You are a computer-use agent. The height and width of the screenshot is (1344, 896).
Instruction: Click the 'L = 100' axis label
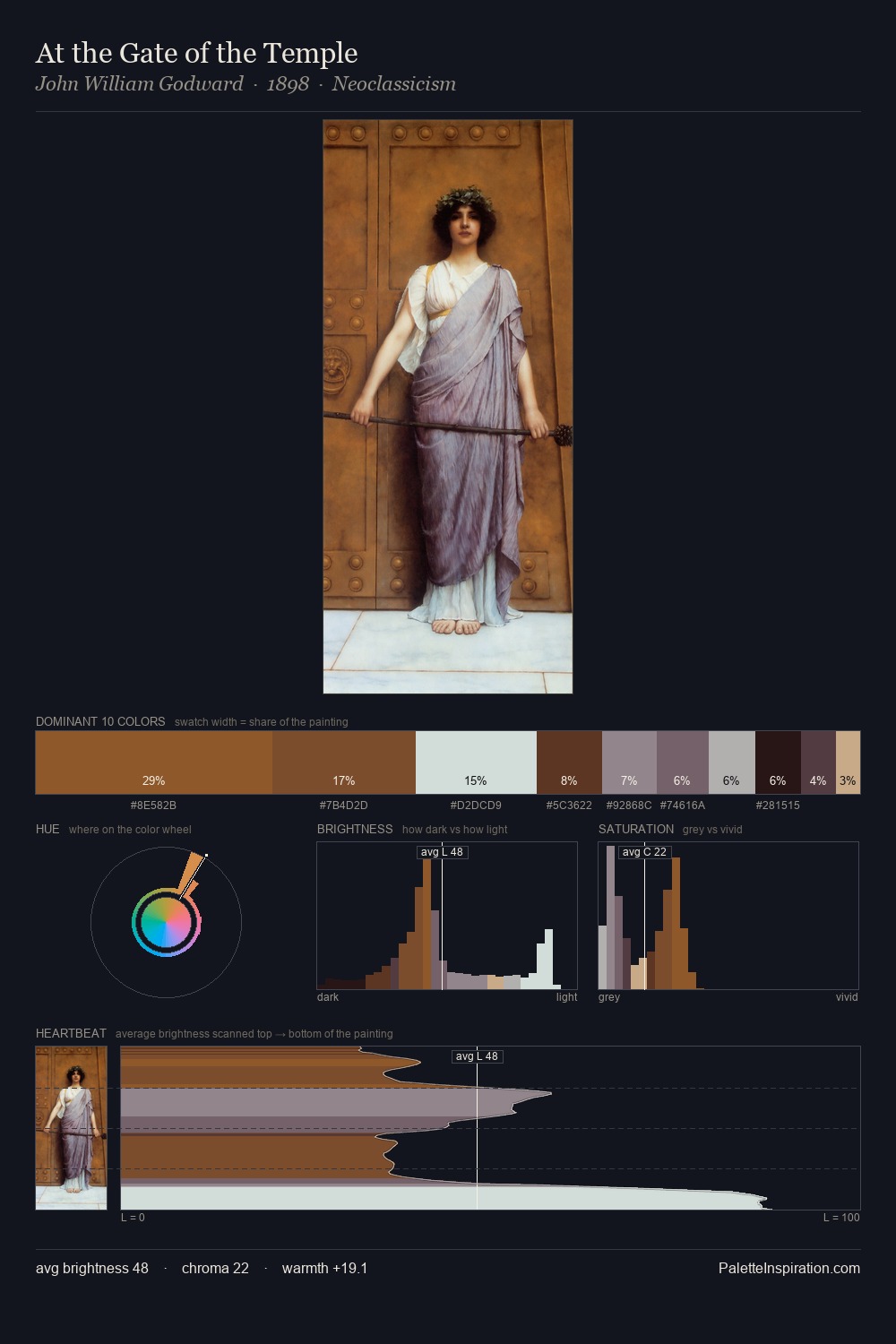841,1218
